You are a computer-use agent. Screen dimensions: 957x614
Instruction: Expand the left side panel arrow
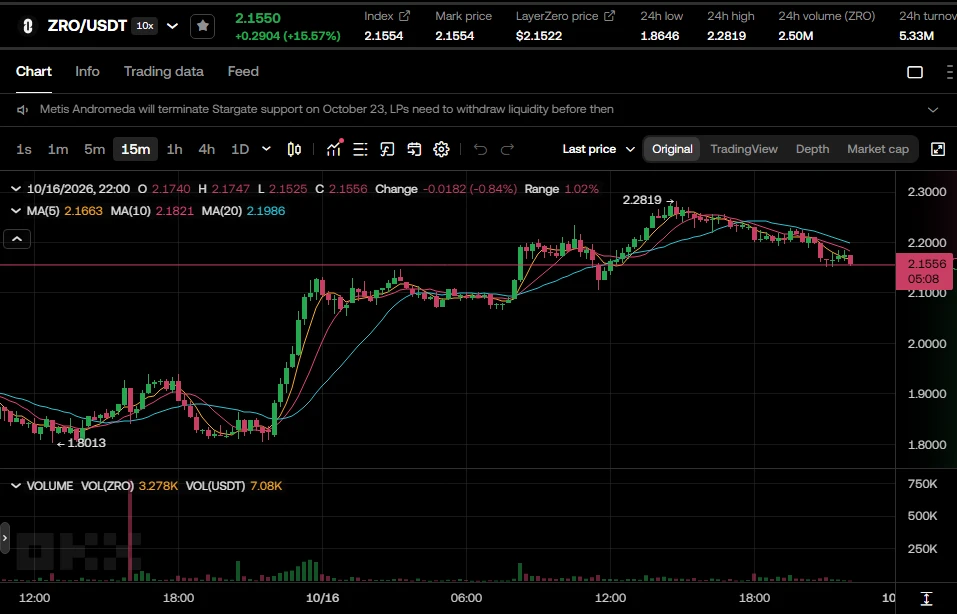pyautogui.click(x=5, y=538)
